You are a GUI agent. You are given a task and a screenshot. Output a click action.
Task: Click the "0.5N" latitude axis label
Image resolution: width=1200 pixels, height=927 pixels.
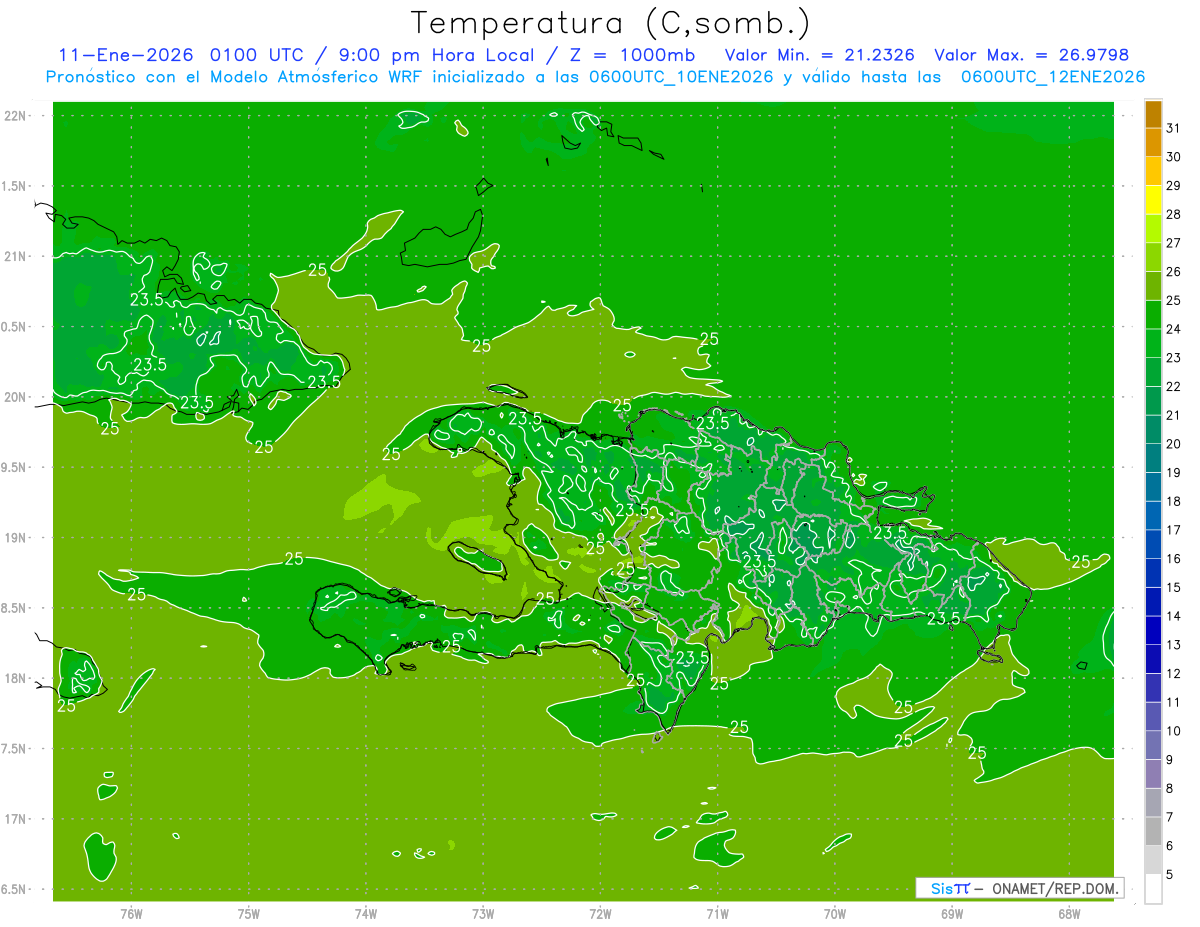15,327
